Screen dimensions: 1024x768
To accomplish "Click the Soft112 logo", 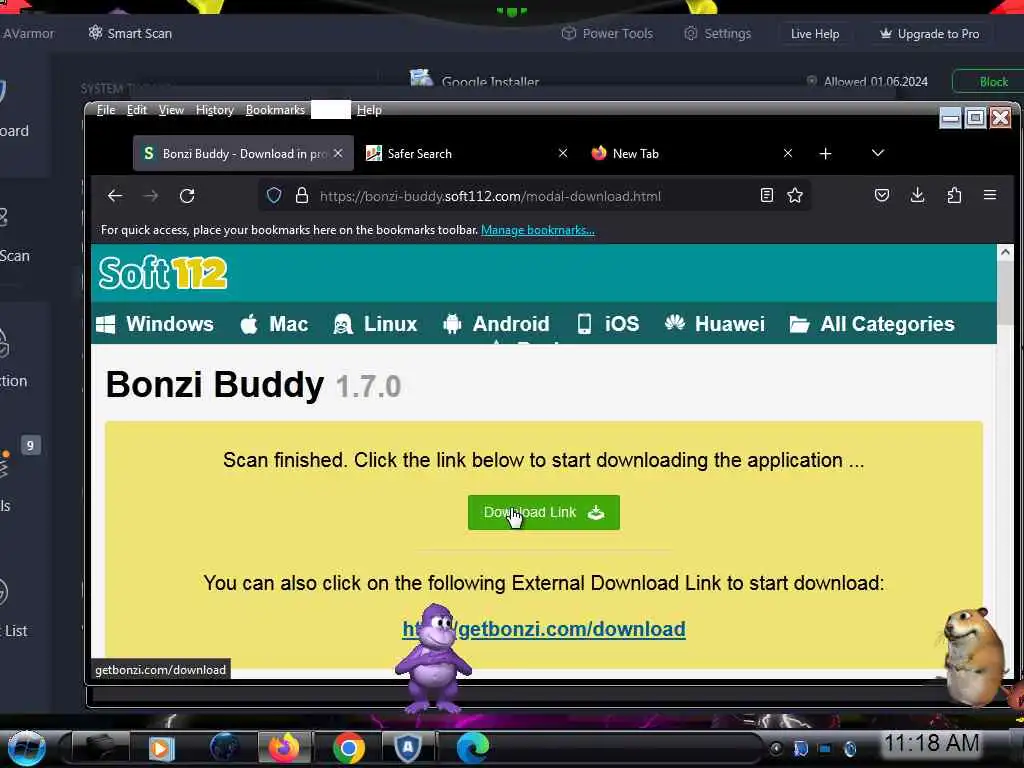I will 163,272.
